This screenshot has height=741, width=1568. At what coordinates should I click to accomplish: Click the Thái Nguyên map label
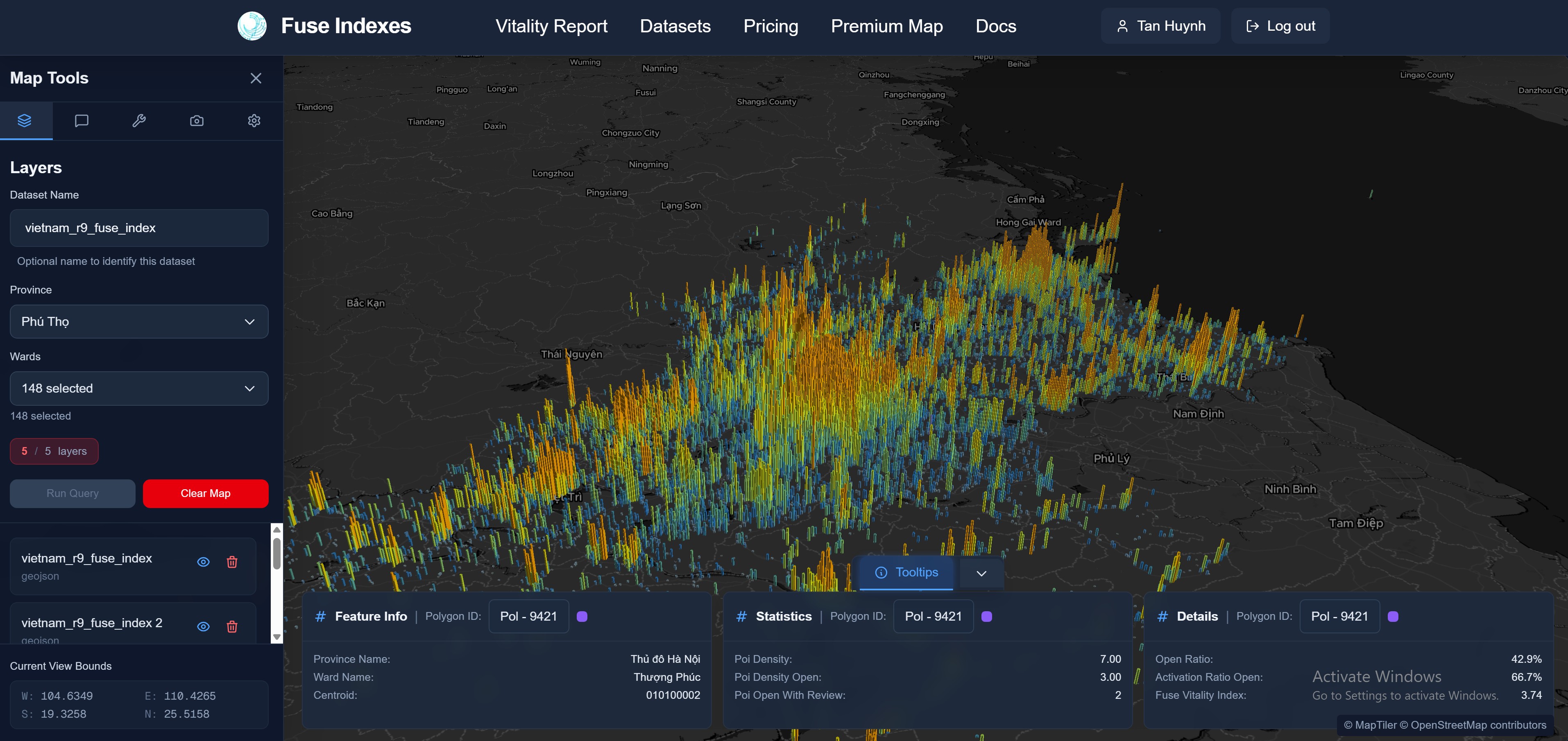pos(571,354)
